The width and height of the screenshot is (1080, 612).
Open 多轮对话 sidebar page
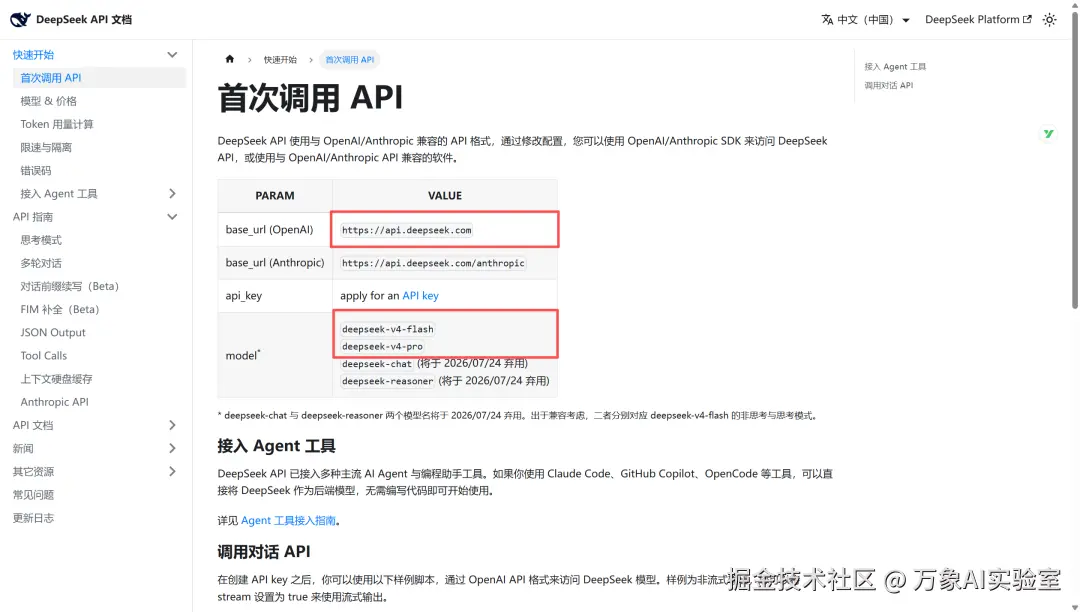coord(41,263)
